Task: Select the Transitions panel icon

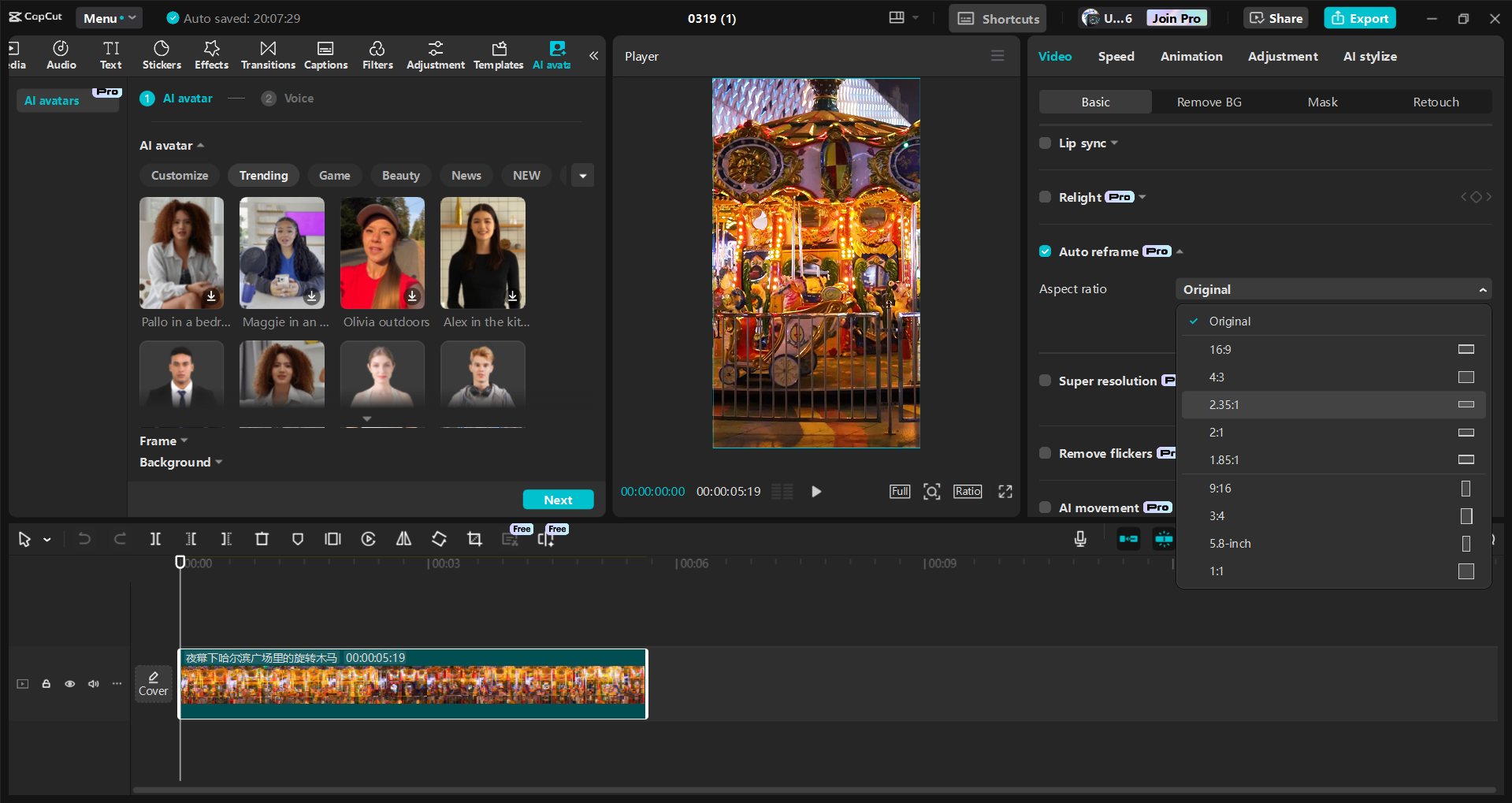Action: click(268, 54)
